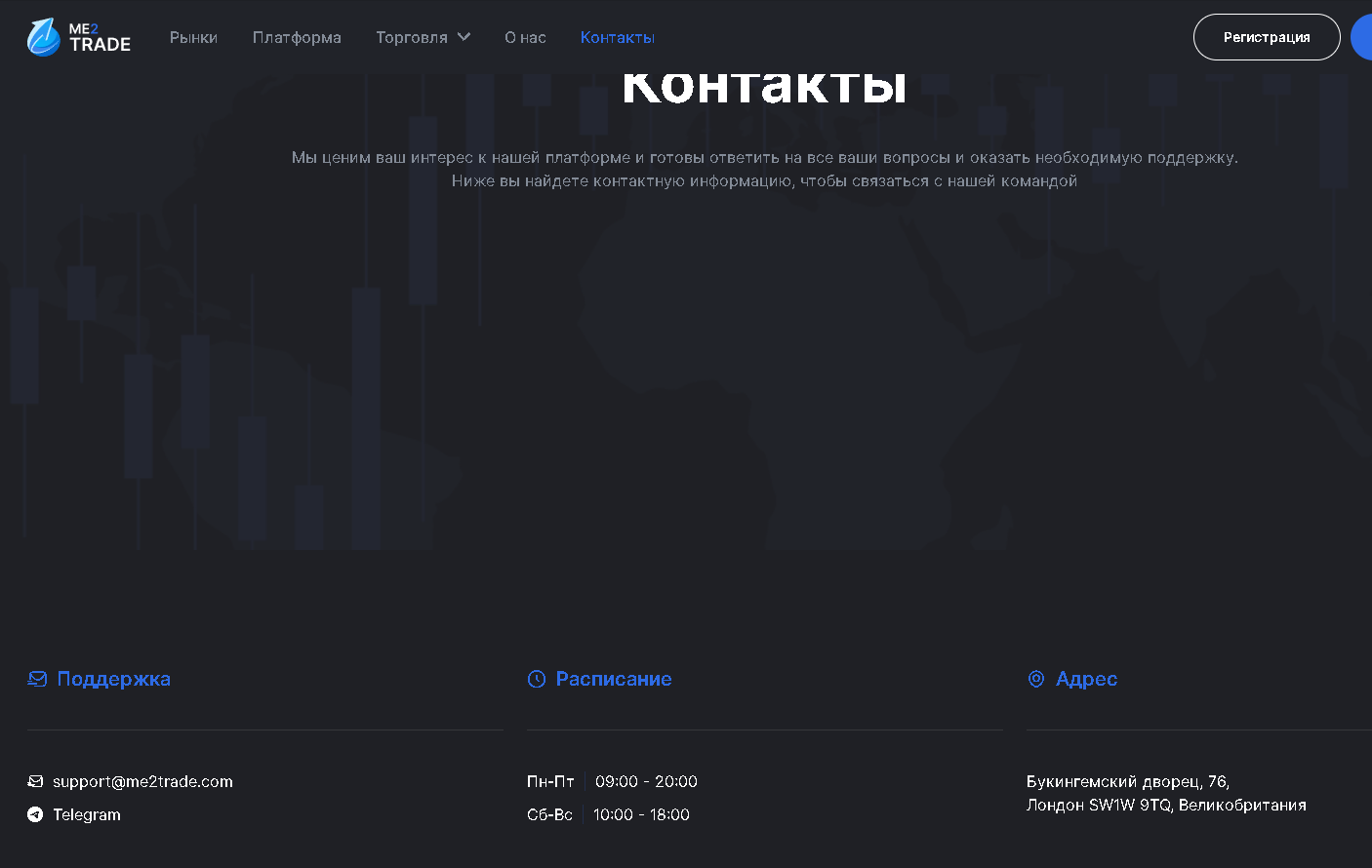Click the Адрес heading text
The height and width of the screenshot is (868, 1372).
tap(1087, 679)
